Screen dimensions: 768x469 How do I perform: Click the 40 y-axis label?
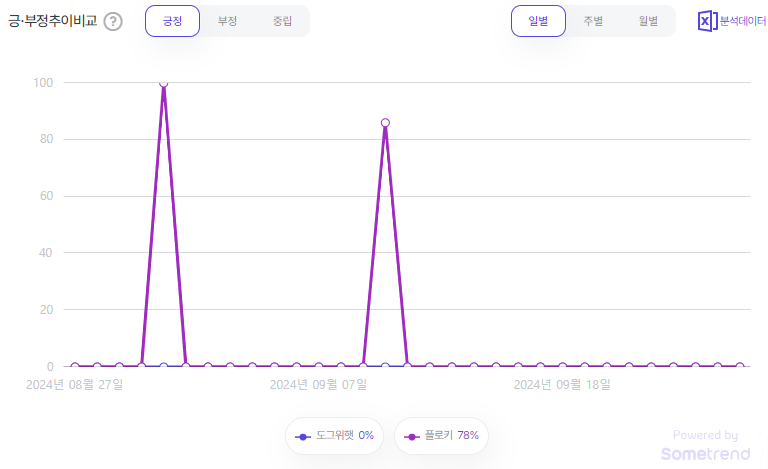(47, 253)
